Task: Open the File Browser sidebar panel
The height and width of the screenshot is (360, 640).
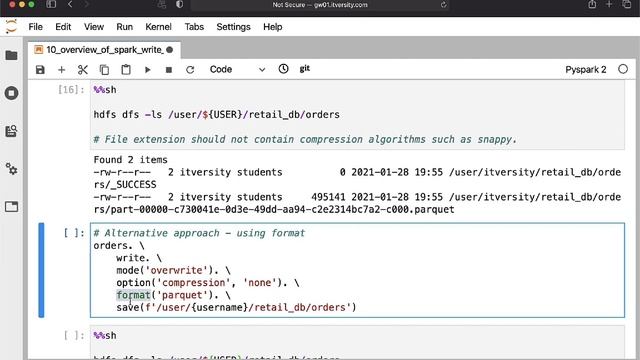Action: coord(11,55)
